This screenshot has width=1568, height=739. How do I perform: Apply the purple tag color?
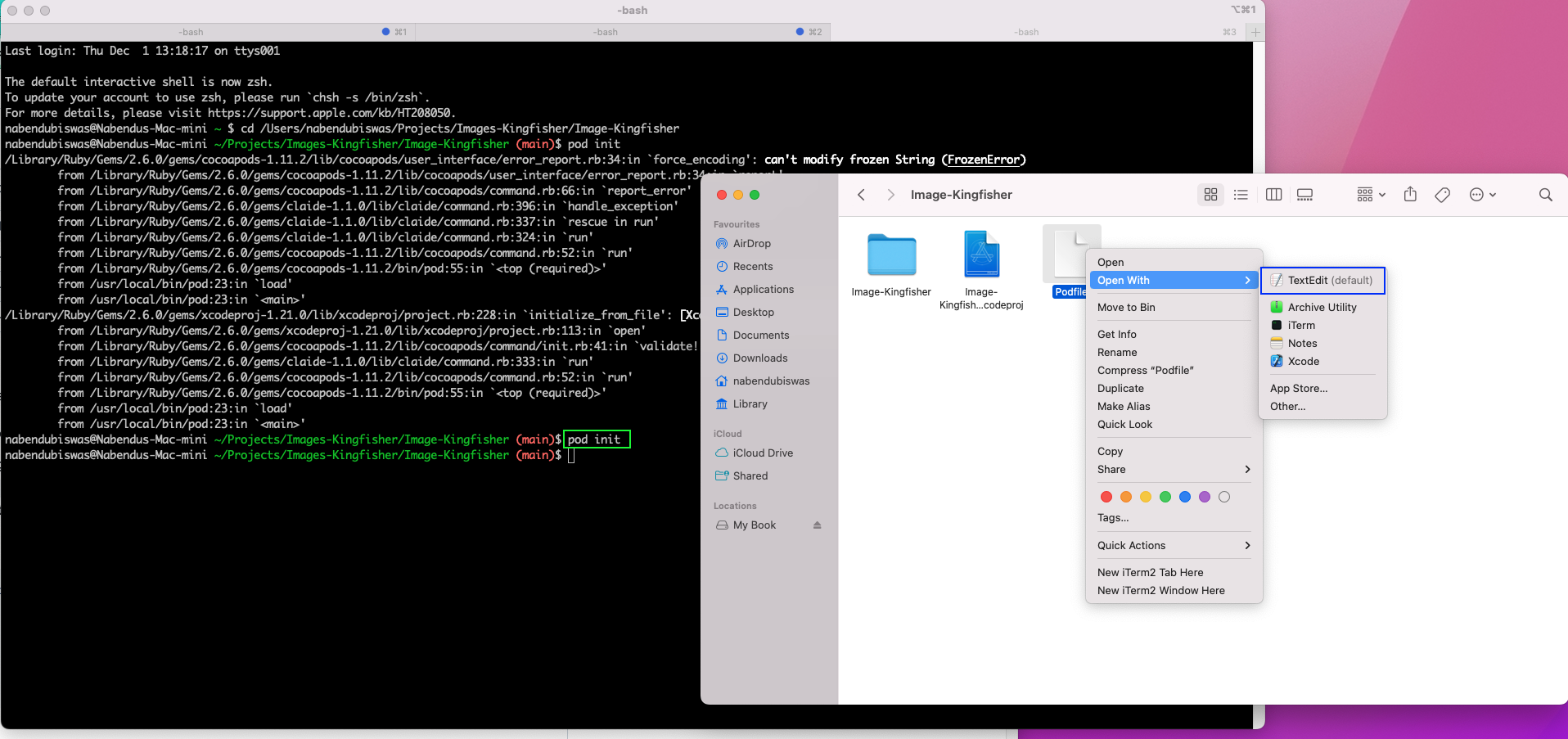1205,497
